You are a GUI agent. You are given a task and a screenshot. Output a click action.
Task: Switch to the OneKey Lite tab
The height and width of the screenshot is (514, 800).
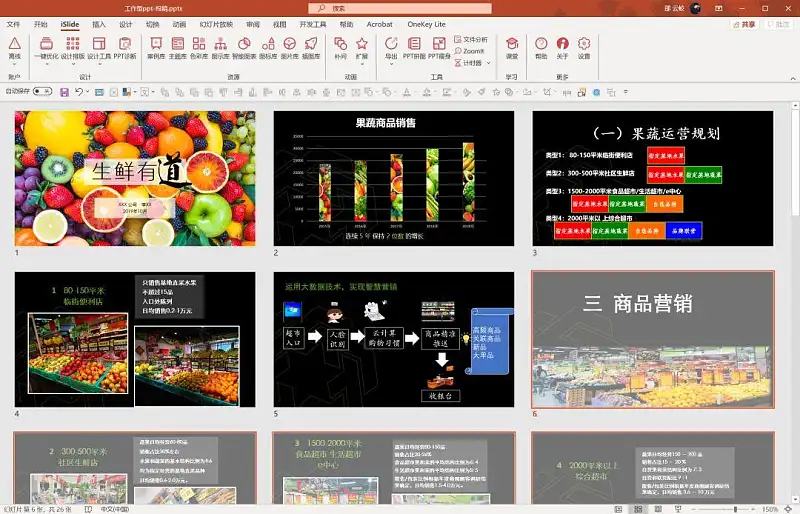tap(426, 25)
